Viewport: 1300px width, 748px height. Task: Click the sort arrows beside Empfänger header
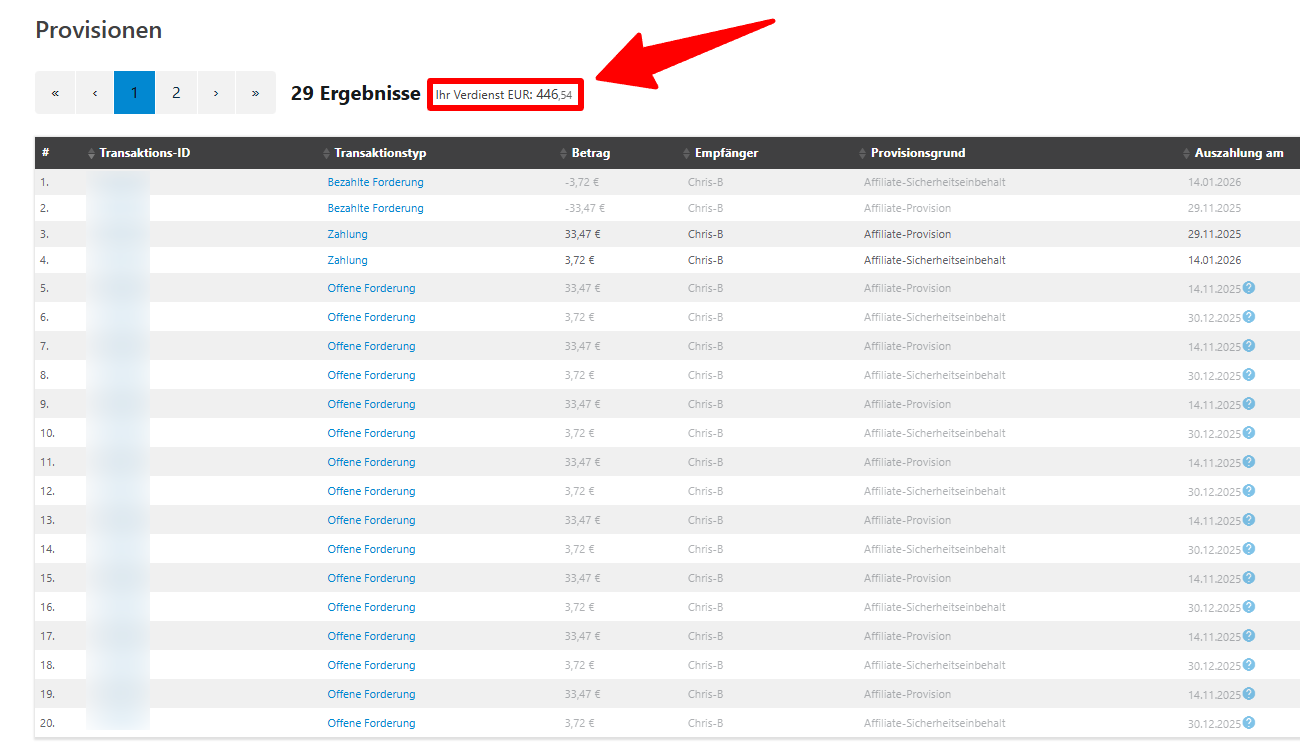pos(687,154)
